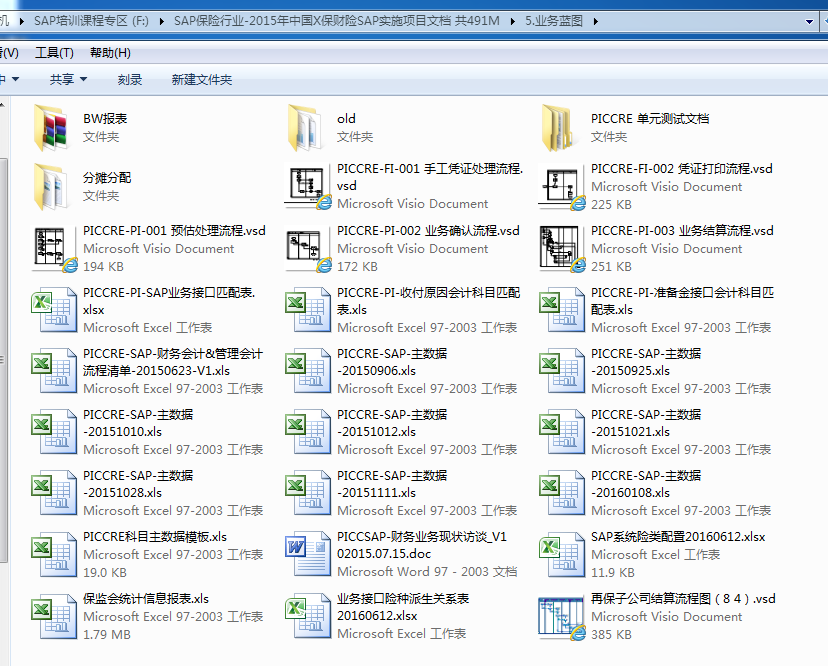This screenshot has height=666, width=828.
Task: Go to SAP培训课程专区 (F:) breadcrumb
Action: [91, 21]
